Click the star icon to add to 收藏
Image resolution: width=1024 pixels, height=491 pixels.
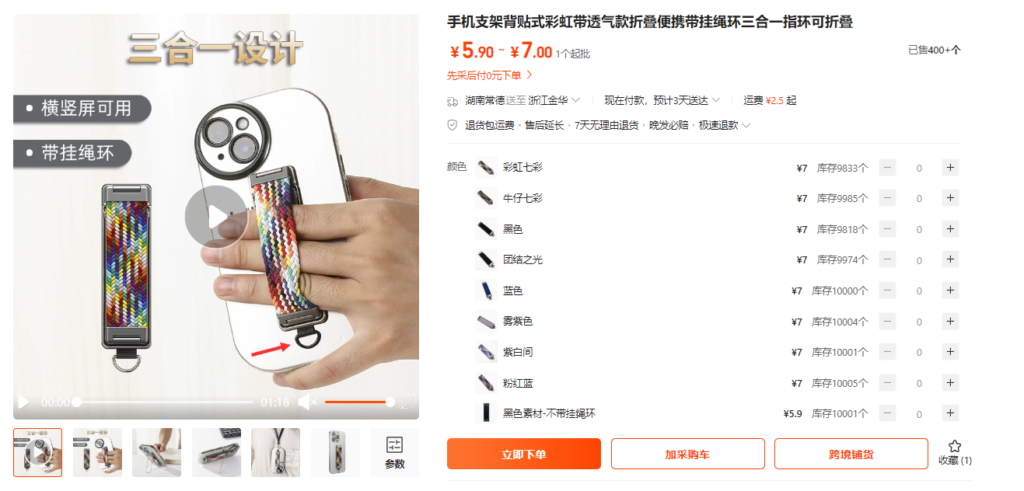pyautogui.click(x=955, y=446)
